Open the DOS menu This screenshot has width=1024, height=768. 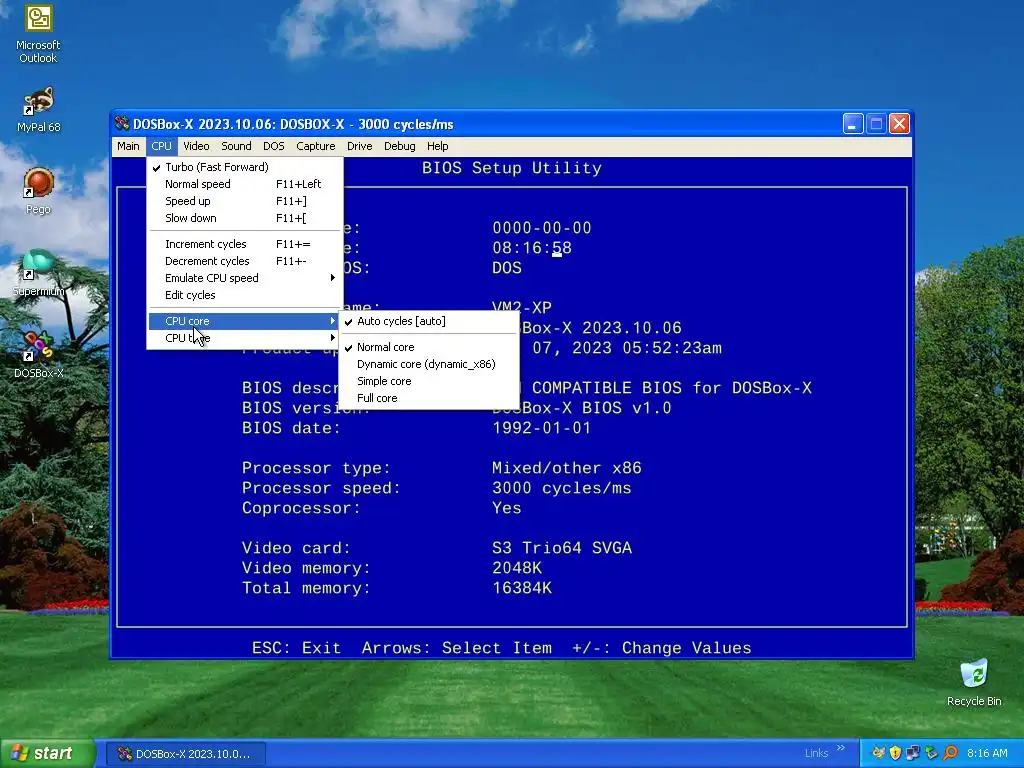point(274,146)
